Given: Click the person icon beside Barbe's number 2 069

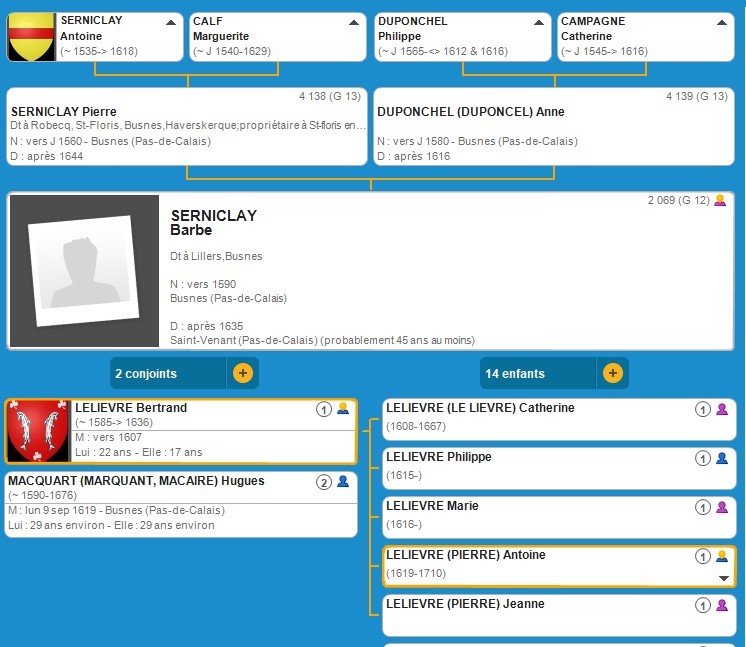Looking at the screenshot, I should (x=720, y=201).
